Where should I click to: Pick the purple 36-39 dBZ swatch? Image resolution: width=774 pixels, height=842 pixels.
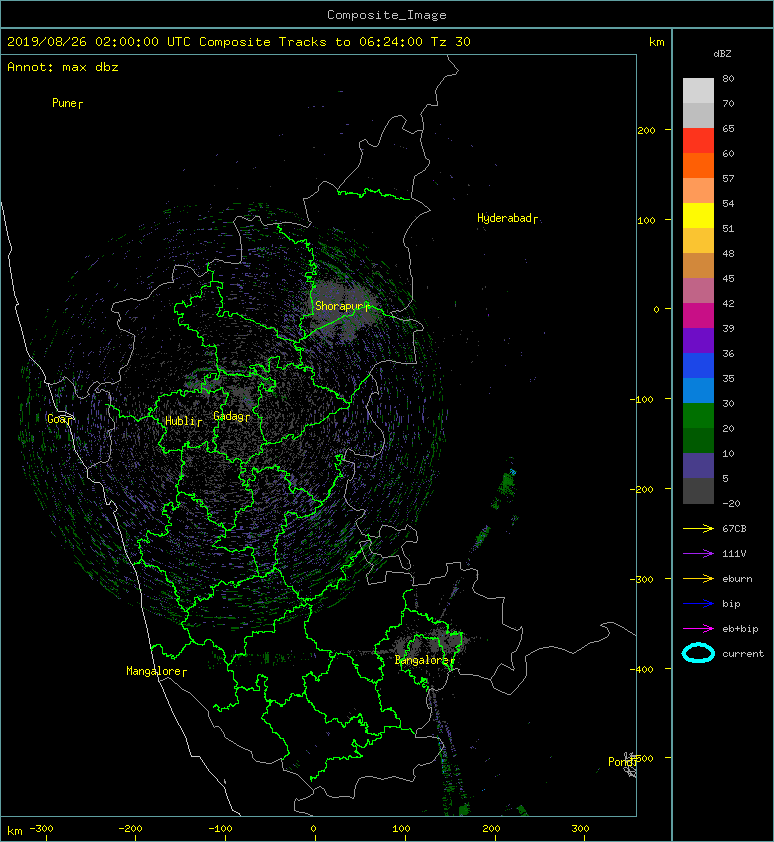tap(698, 341)
